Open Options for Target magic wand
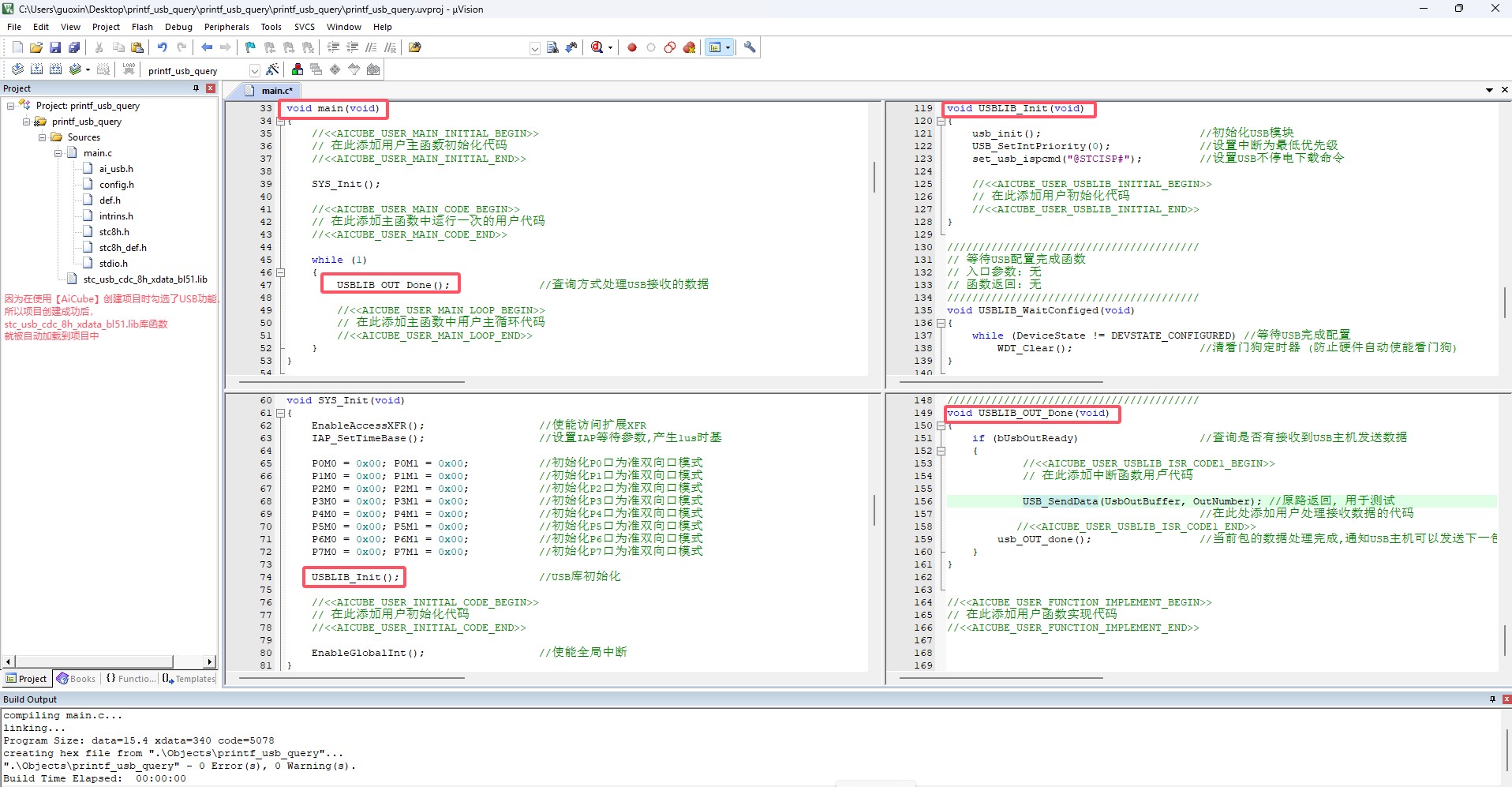1512x787 pixels. (273, 69)
